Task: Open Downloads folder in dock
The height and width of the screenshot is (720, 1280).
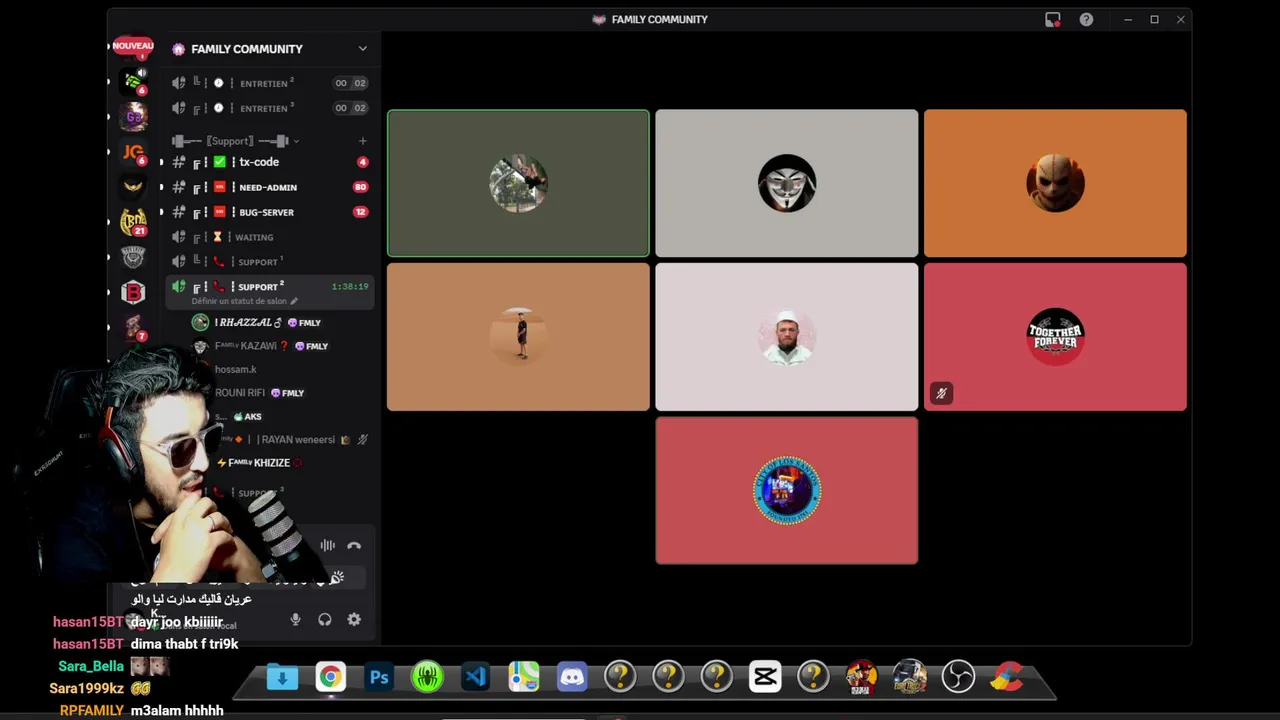Action: point(282,678)
